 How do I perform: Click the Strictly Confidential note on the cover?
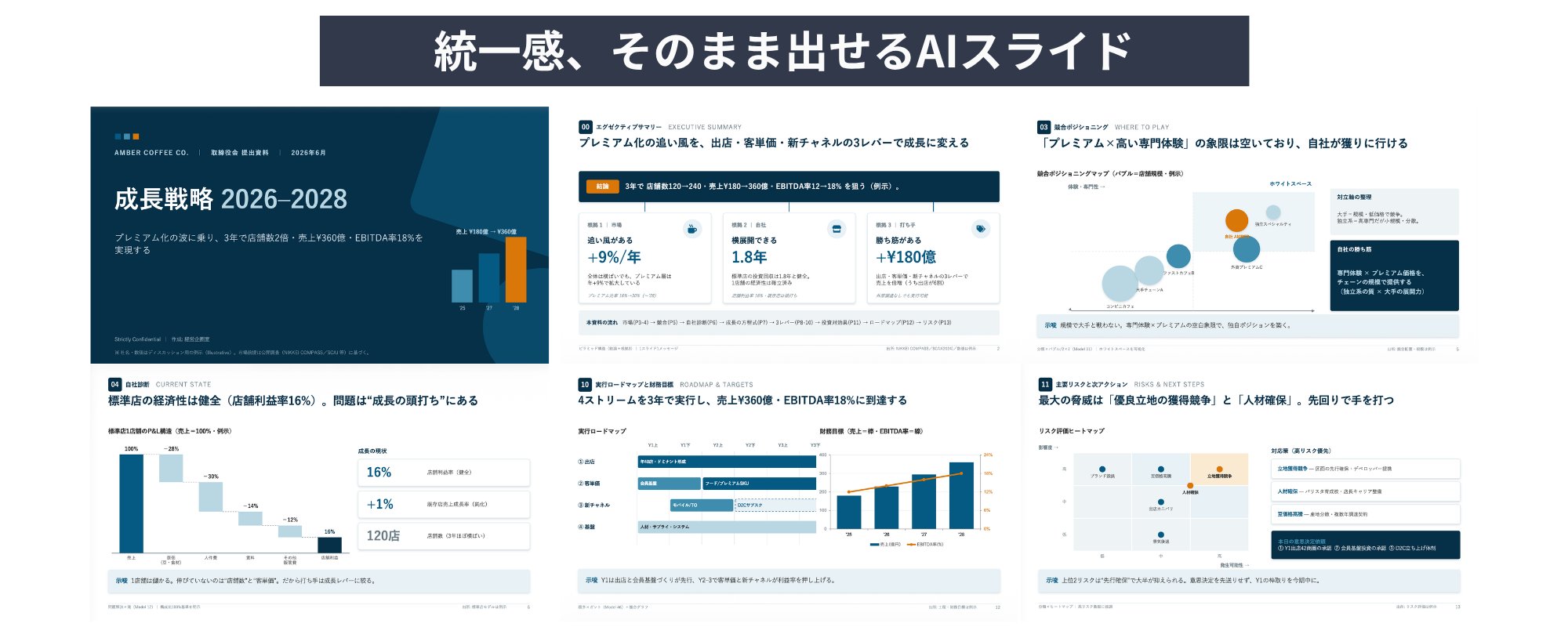[137, 339]
